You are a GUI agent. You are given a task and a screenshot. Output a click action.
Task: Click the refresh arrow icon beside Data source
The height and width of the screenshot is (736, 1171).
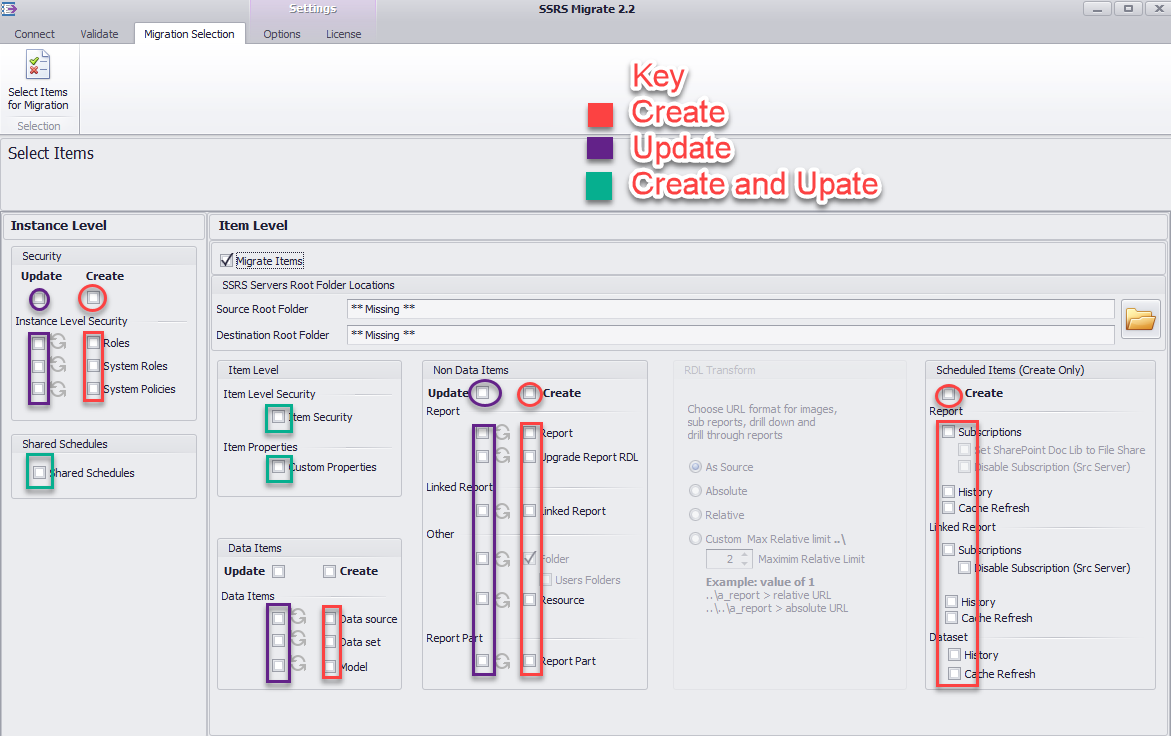pos(299,617)
